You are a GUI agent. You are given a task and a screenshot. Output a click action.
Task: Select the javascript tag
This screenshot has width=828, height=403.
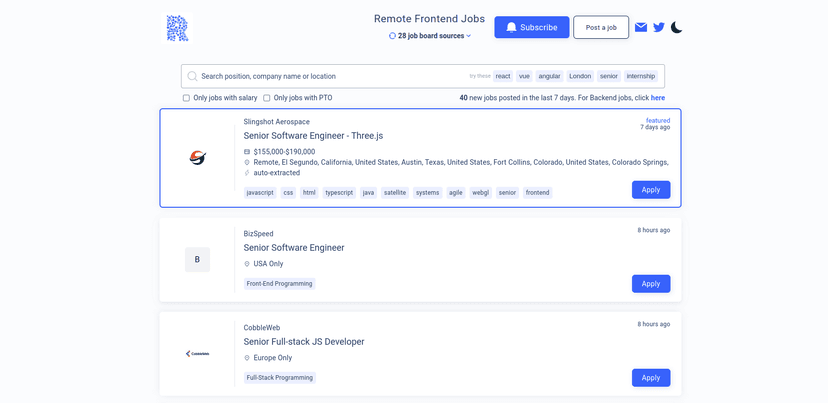pos(260,193)
